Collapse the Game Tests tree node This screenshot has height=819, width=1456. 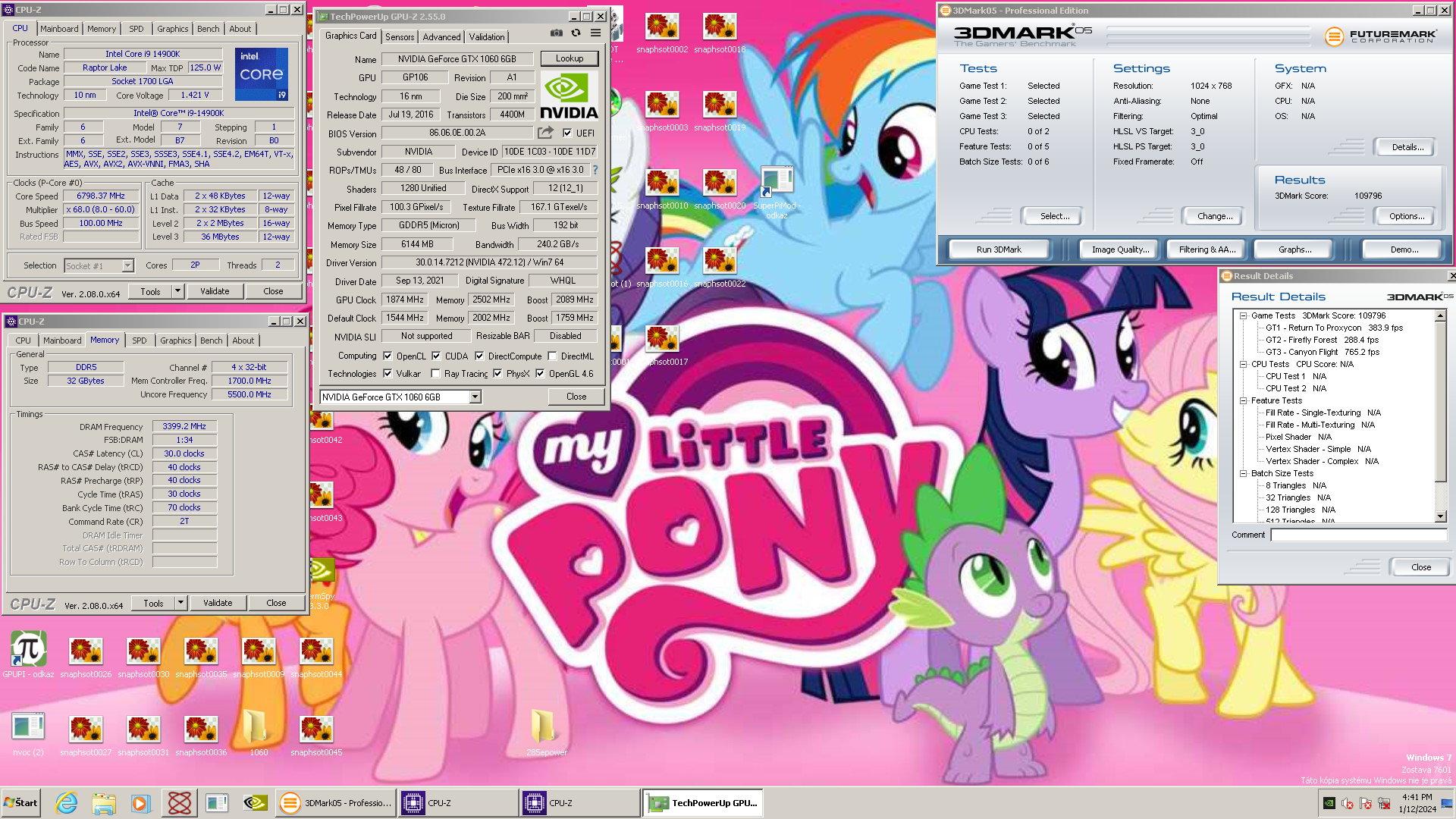[x=1243, y=315]
